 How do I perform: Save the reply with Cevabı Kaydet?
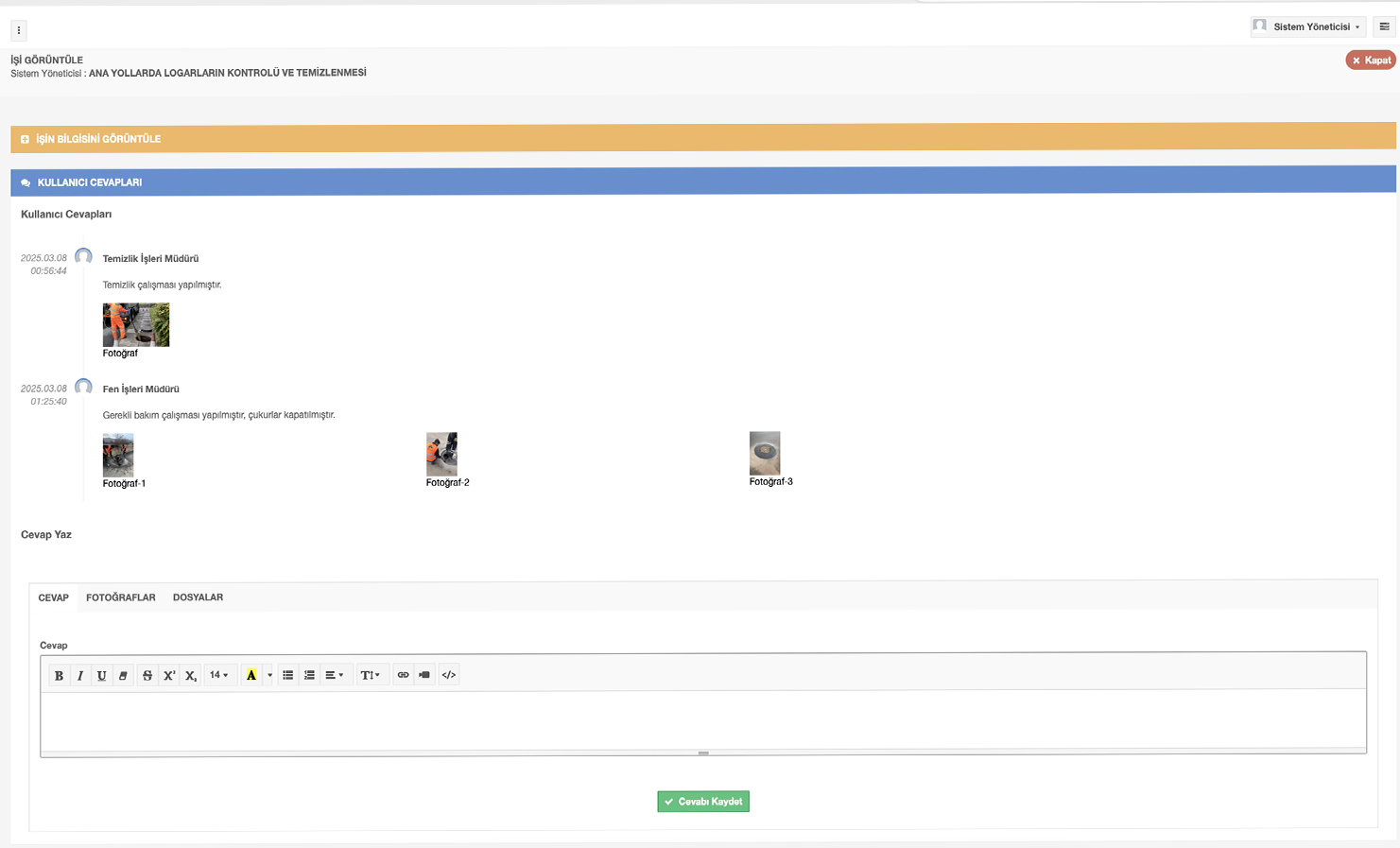[x=703, y=802]
